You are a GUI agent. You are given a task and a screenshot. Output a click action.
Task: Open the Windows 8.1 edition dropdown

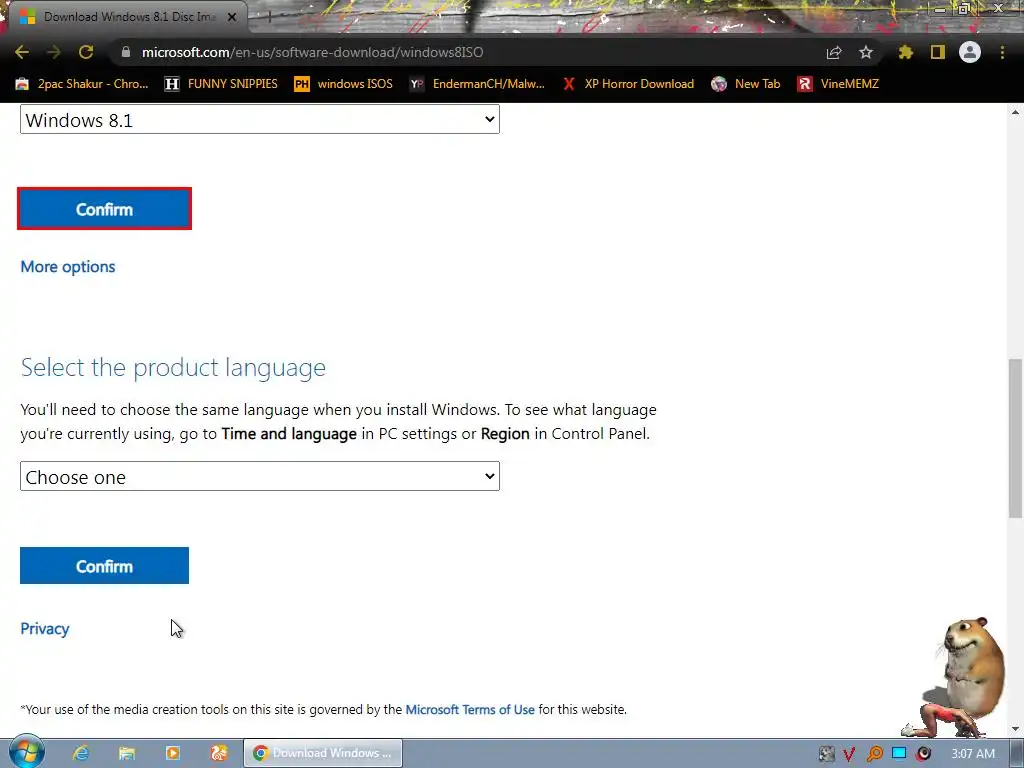point(260,120)
